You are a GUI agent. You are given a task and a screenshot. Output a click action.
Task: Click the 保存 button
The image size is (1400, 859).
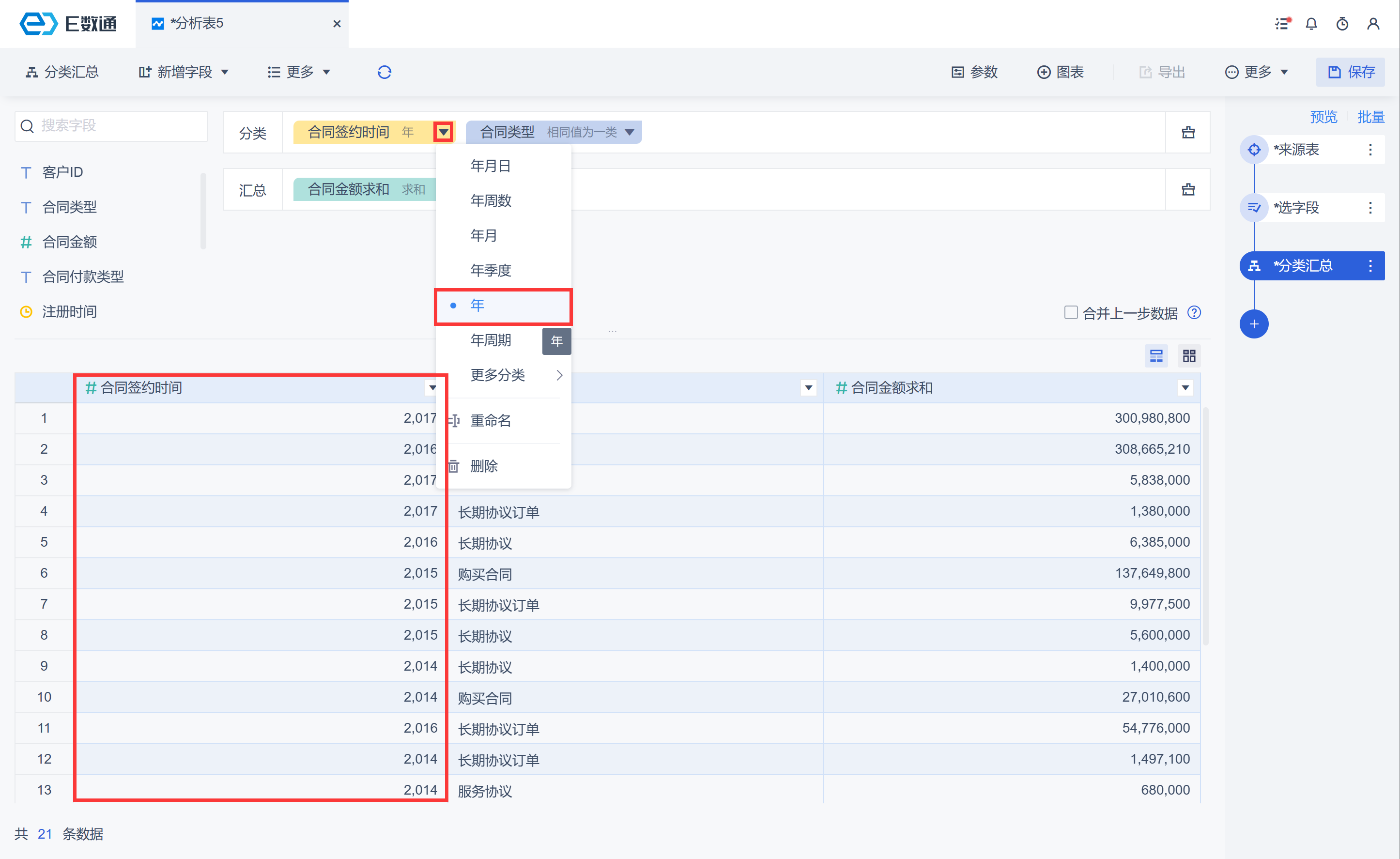coord(1350,72)
